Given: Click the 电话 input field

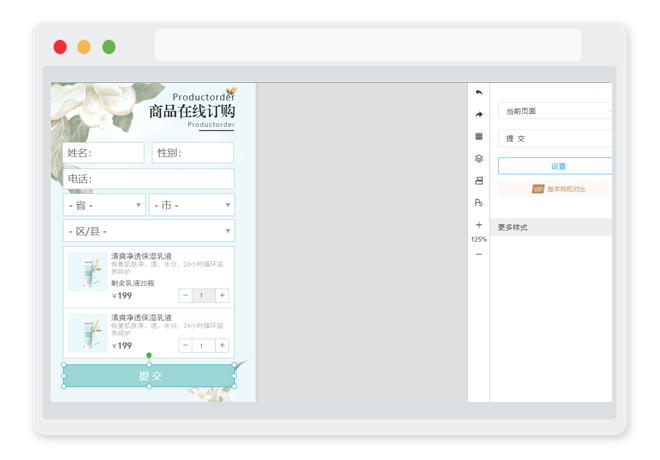Looking at the screenshot, I should pos(149,179).
